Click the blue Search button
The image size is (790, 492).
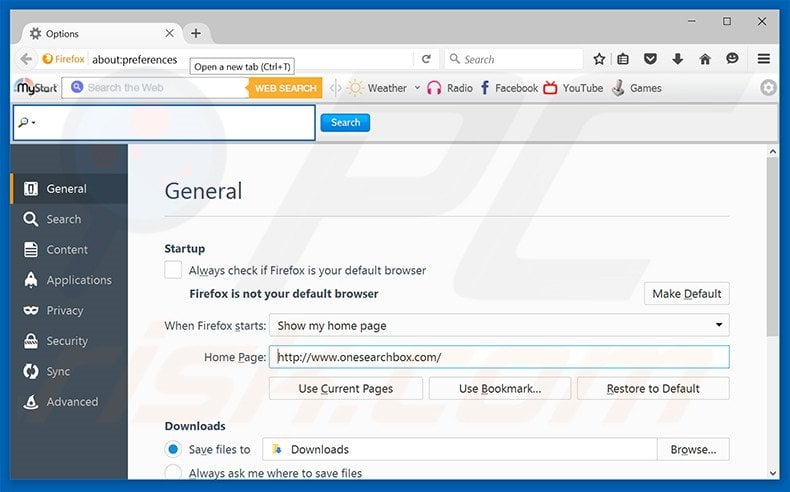(345, 122)
